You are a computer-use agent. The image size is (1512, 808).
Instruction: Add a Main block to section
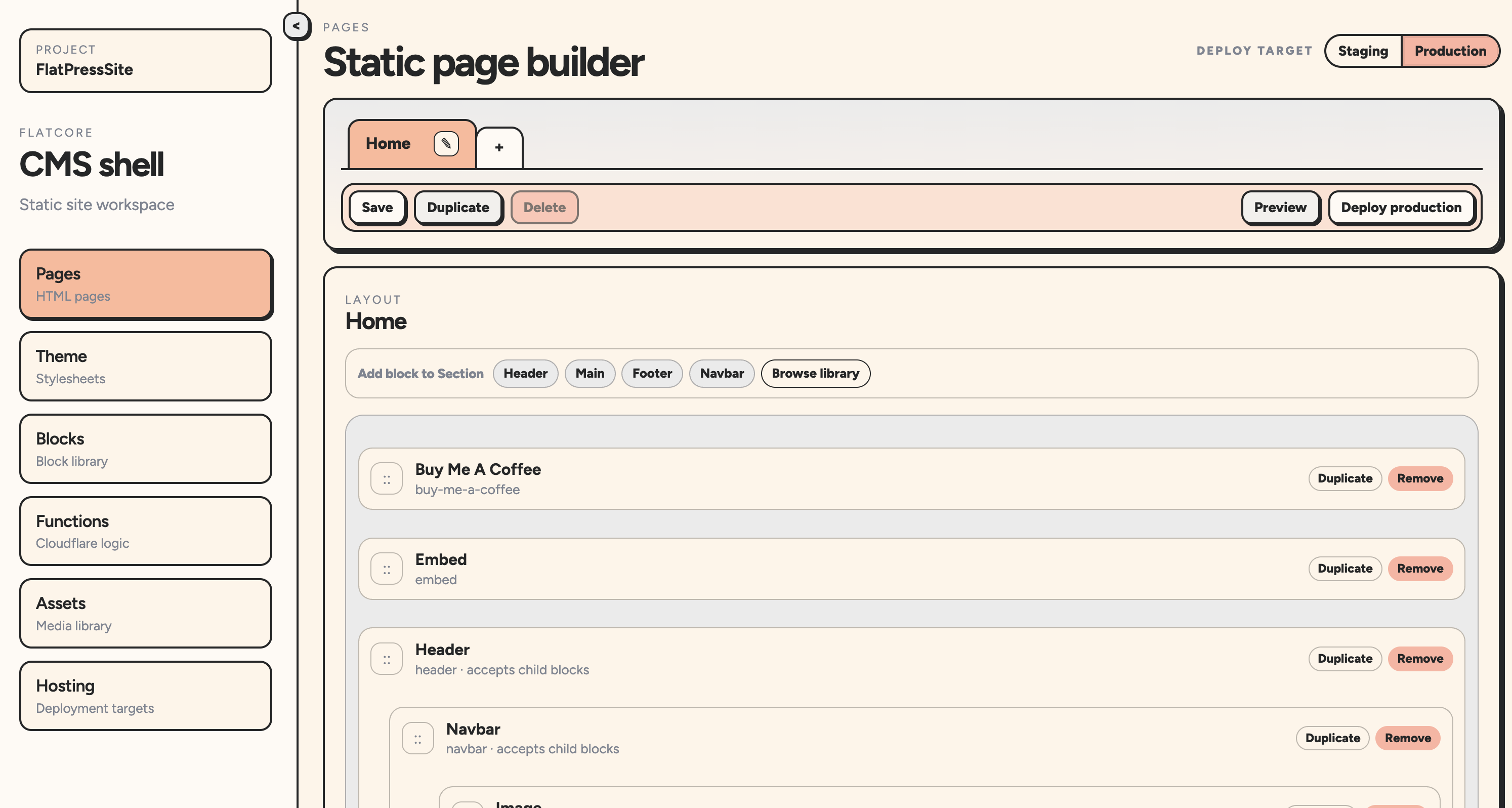(590, 374)
